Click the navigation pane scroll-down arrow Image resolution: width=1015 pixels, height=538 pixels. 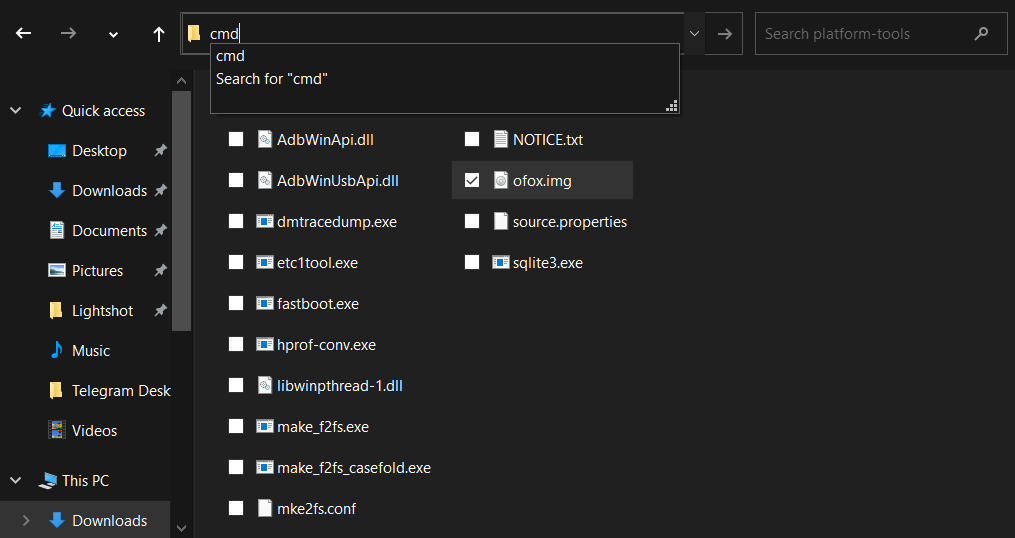pyautogui.click(x=181, y=527)
